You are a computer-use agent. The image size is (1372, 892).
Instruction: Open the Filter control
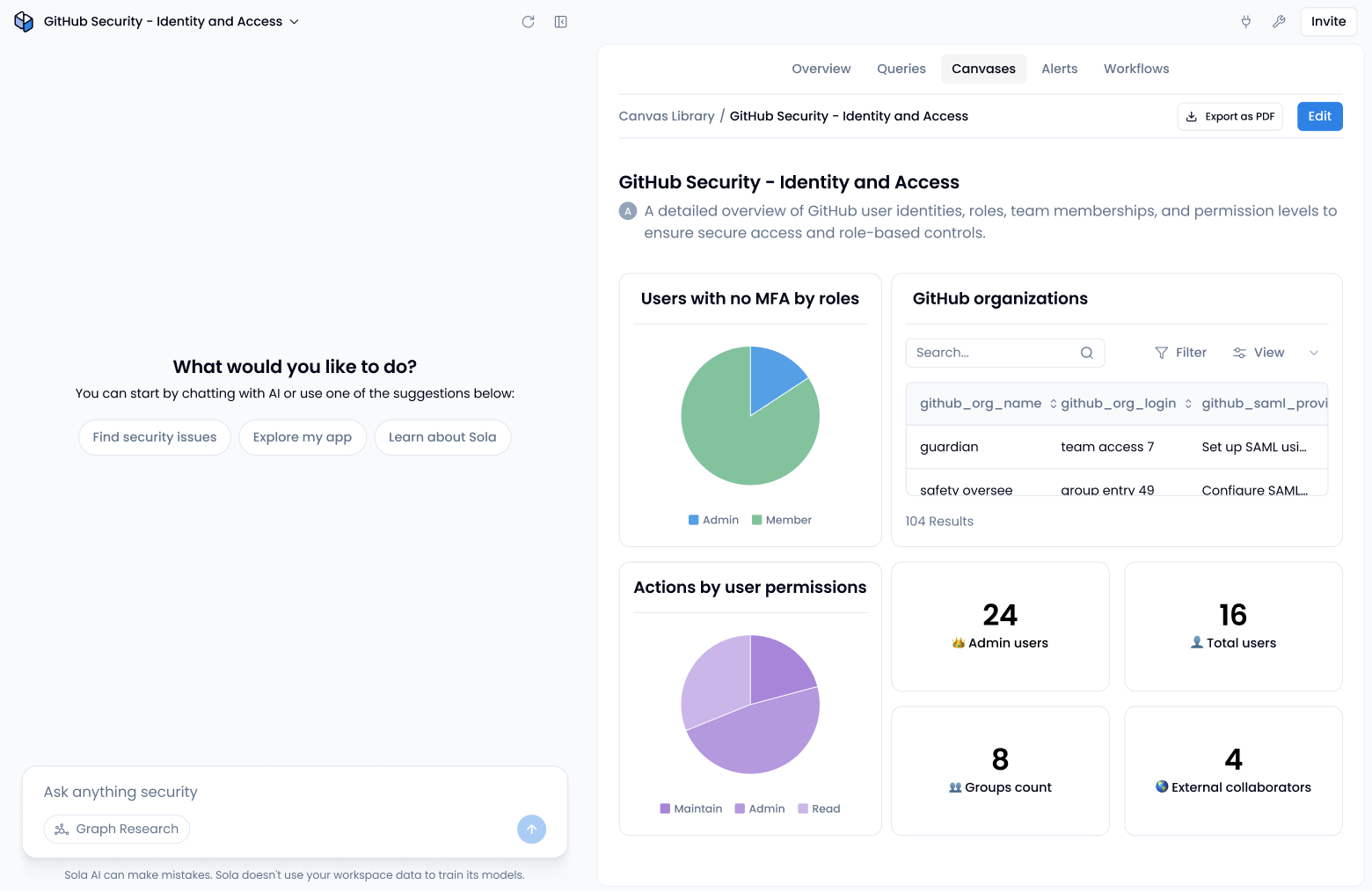tap(1180, 353)
